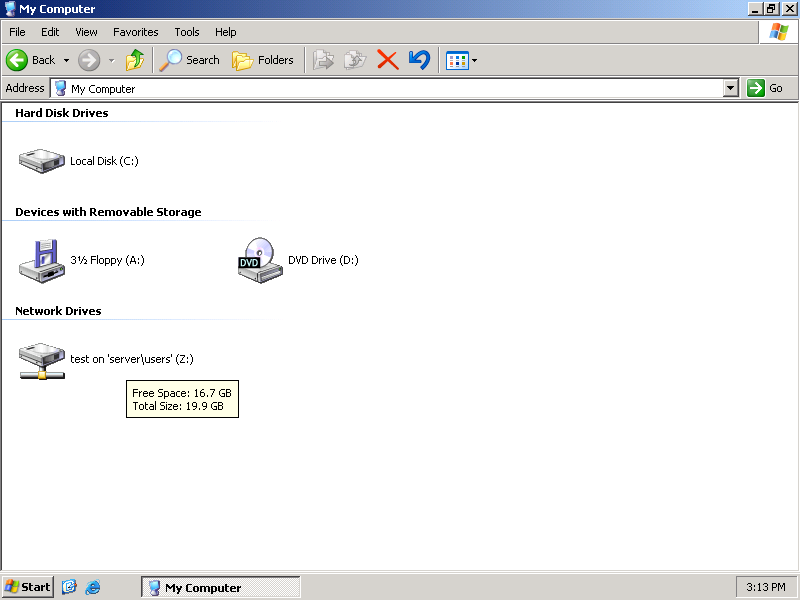The width and height of the screenshot is (800, 600).
Task: Expand the Address bar dropdown arrow
Action: pos(731,88)
